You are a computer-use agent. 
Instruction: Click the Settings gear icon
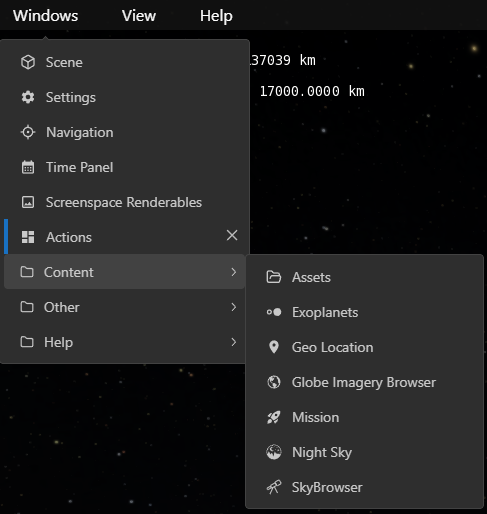(28, 97)
